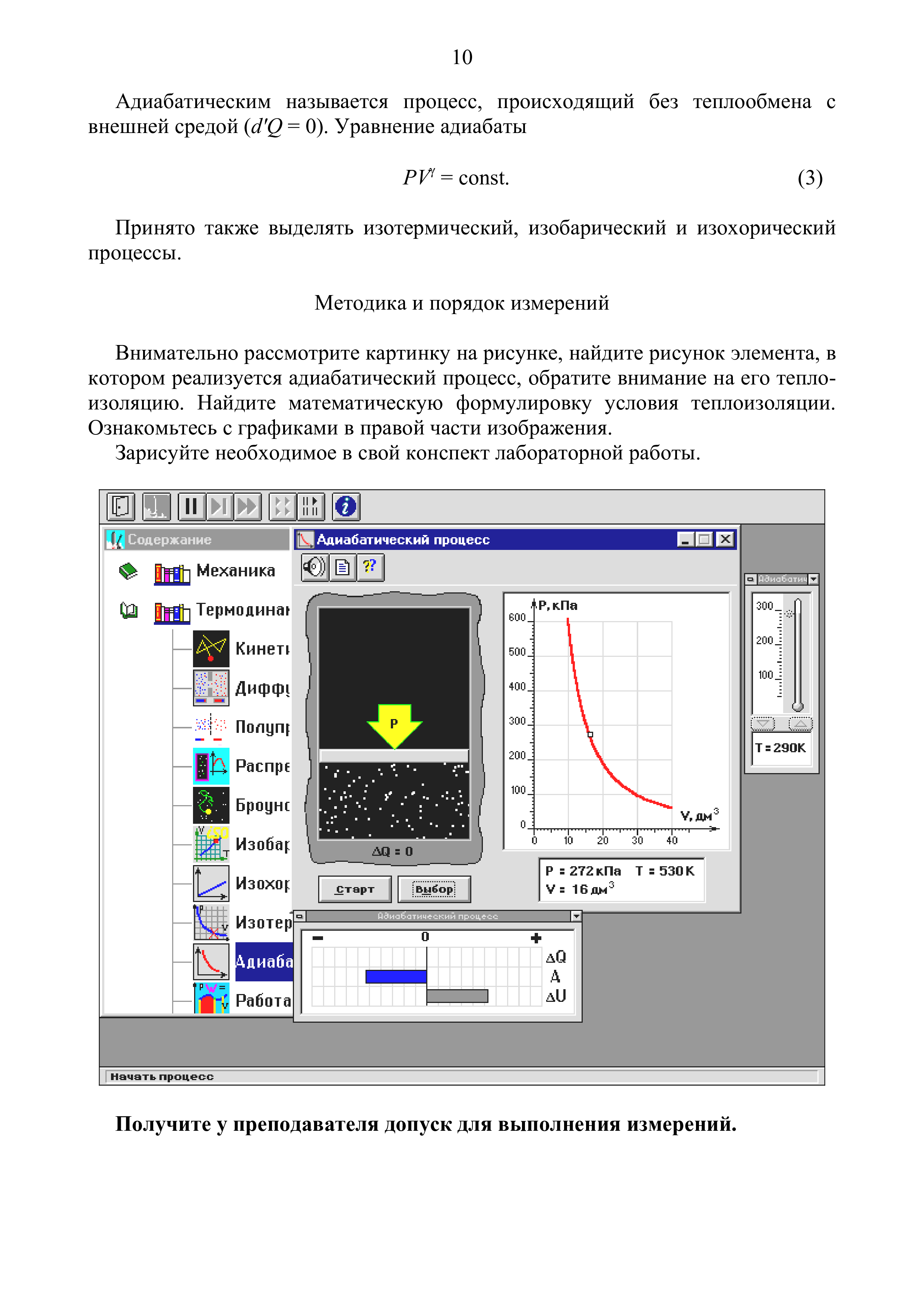The height and width of the screenshot is (1307, 924).
Task: Open dropdown arrow on energy bars panel
Action: click(x=576, y=916)
